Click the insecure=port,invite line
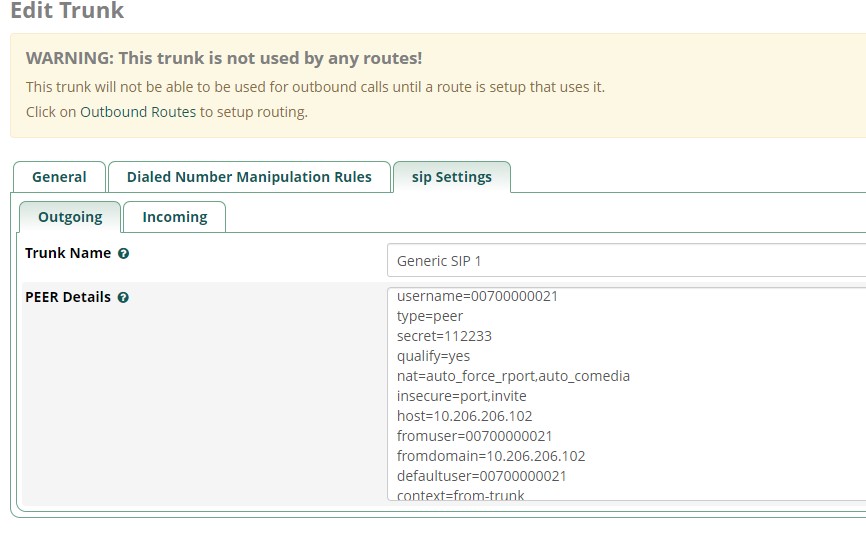Viewport: 866px width, 554px height. (x=462, y=396)
